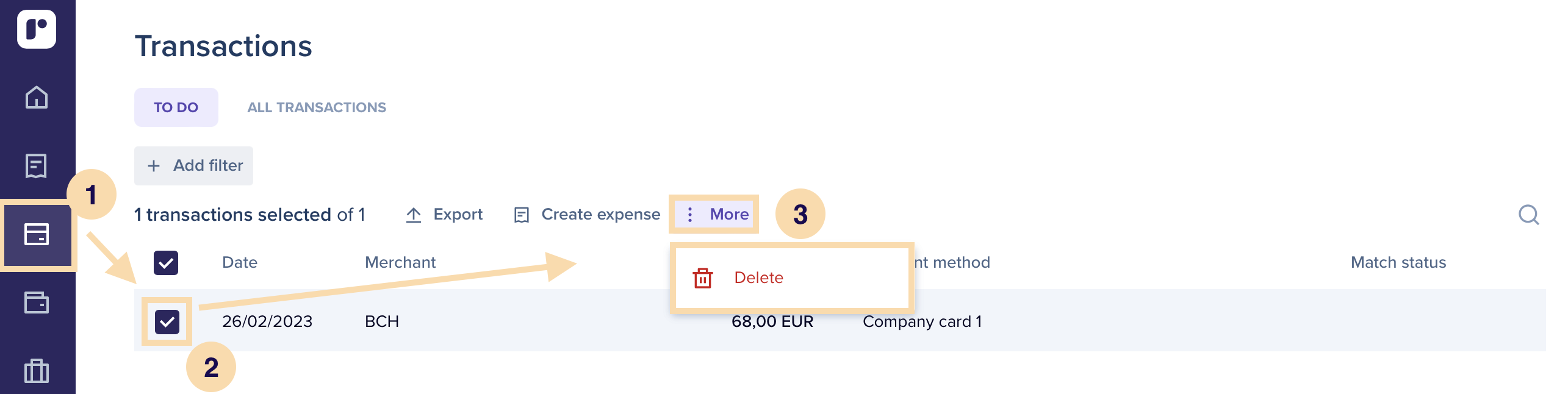Click the Export button
Screen dimensions: 1568x394
click(x=444, y=214)
